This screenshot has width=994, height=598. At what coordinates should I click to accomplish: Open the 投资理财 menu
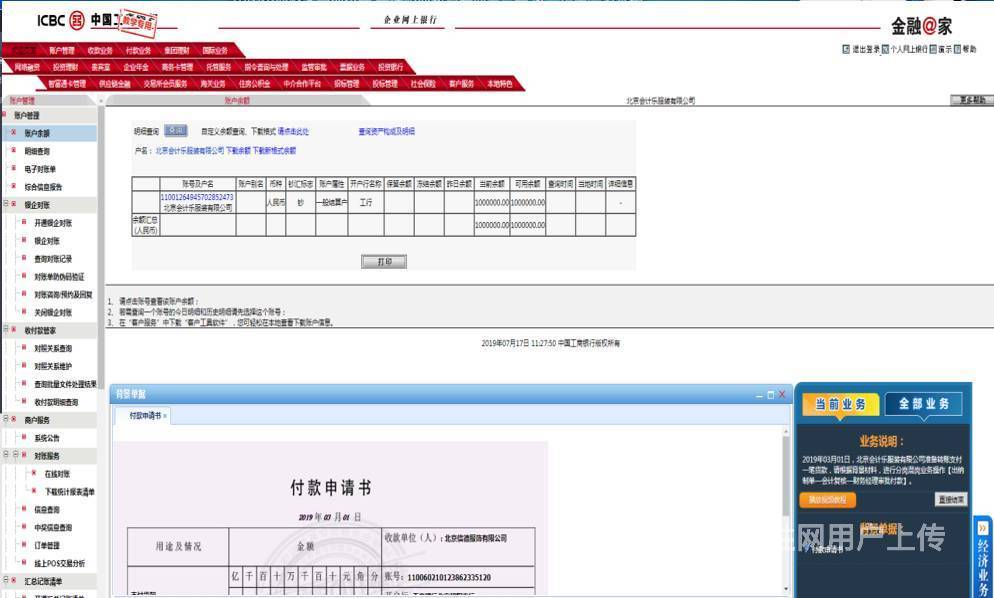point(65,67)
